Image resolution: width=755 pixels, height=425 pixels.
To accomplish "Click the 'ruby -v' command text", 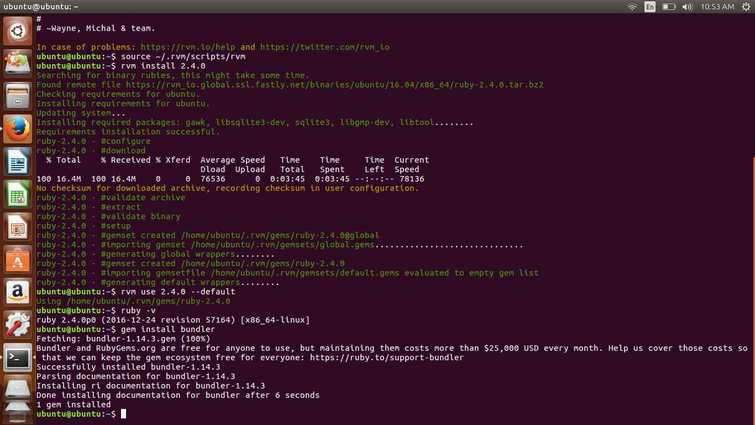I will [x=138, y=310].
